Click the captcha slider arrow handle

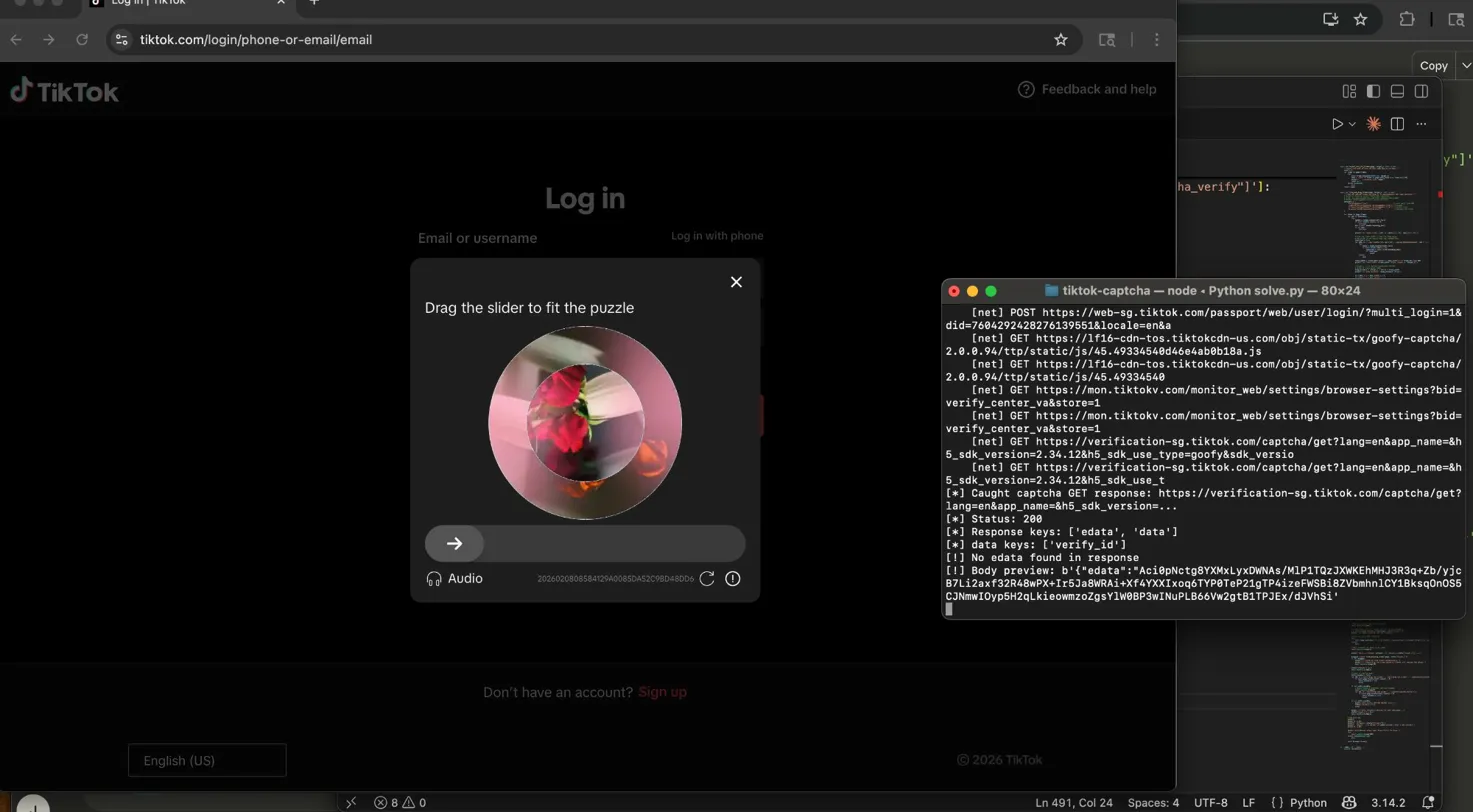point(455,543)
